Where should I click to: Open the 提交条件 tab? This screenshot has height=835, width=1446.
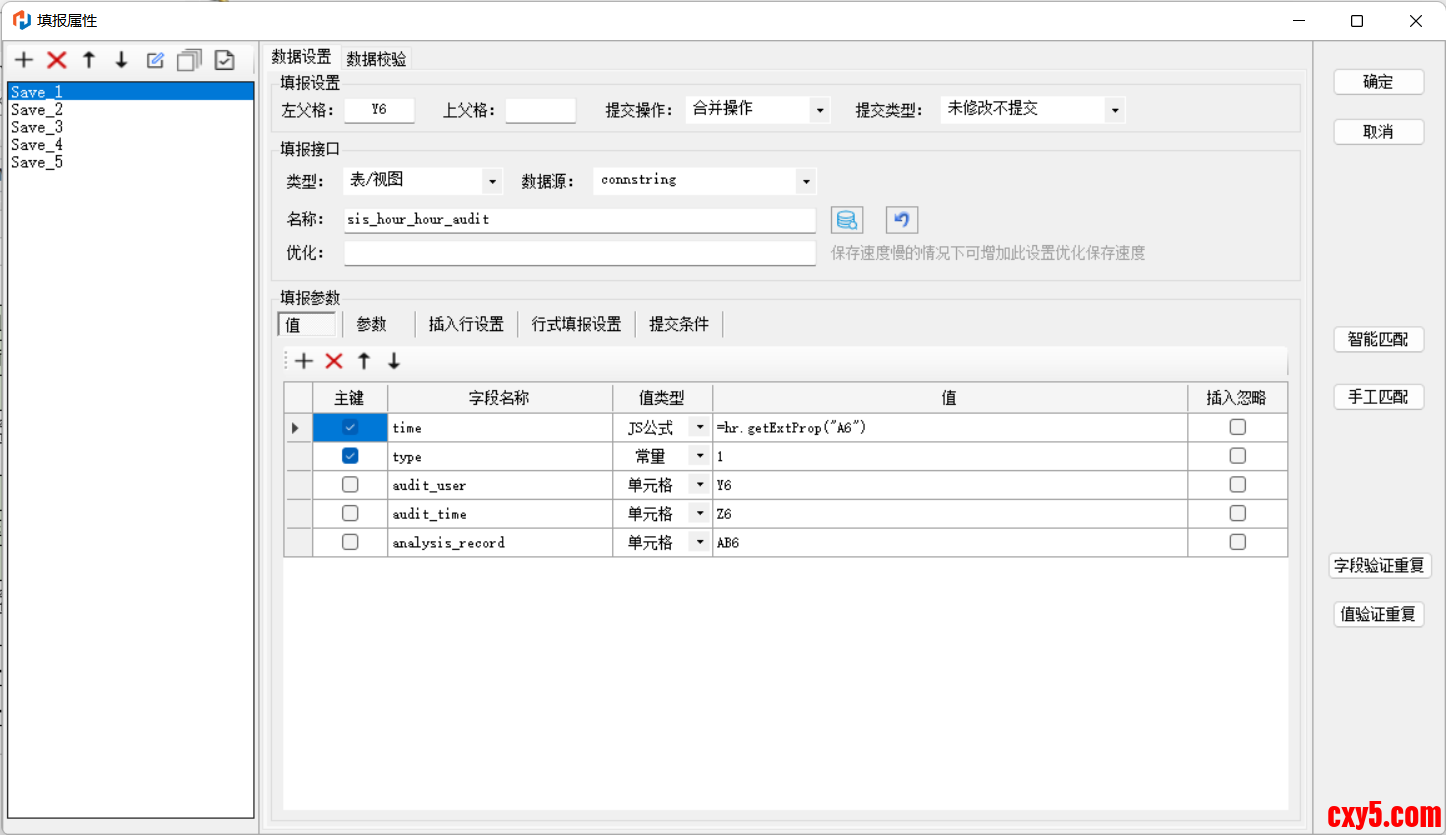678,324
